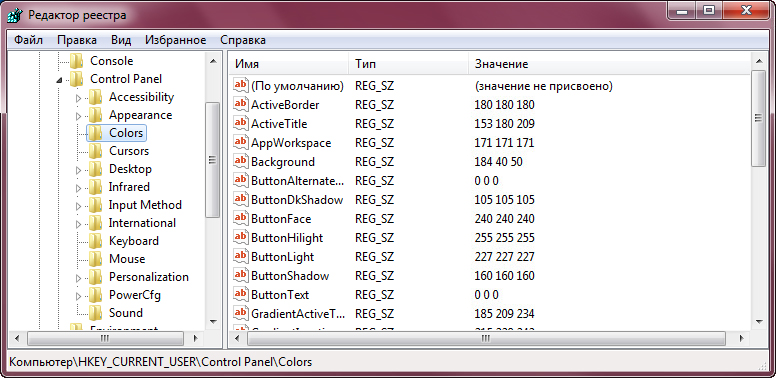Click the string icon of (По умолчанию)

(x=241, y=86)
